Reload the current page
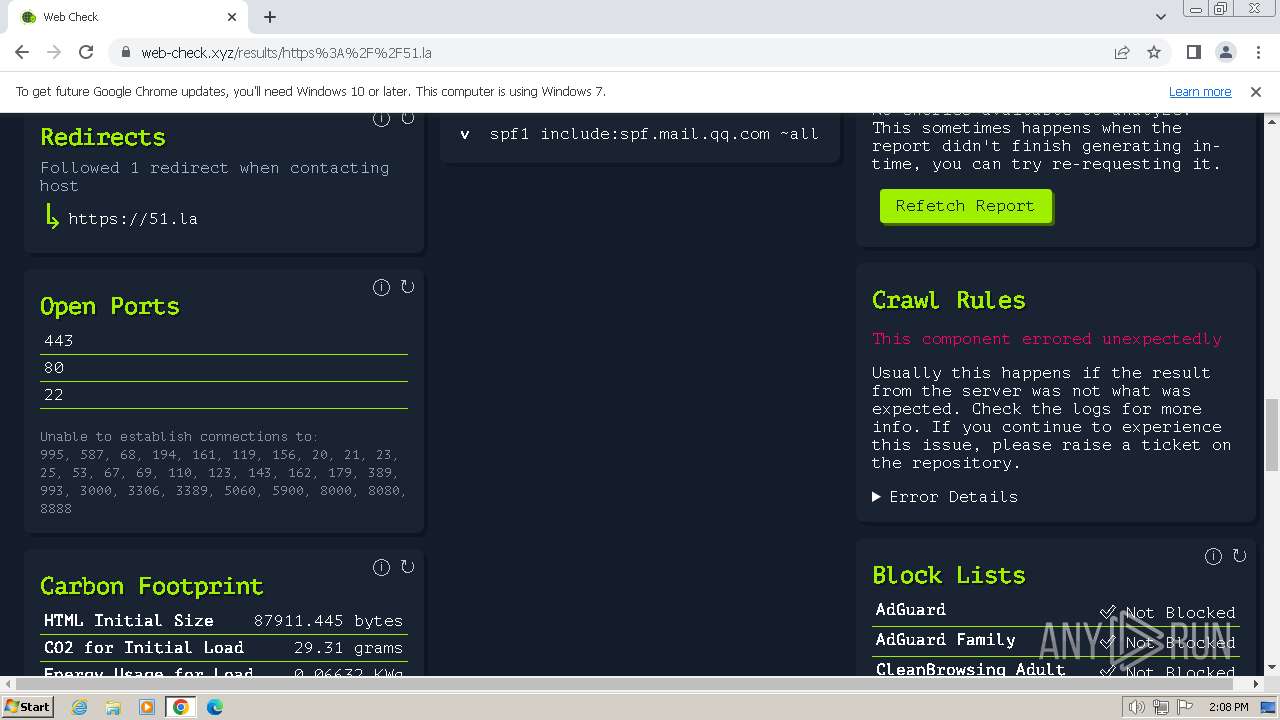Image resolution: width=1280 pixels, height=720 pixels. pos(86,52)
